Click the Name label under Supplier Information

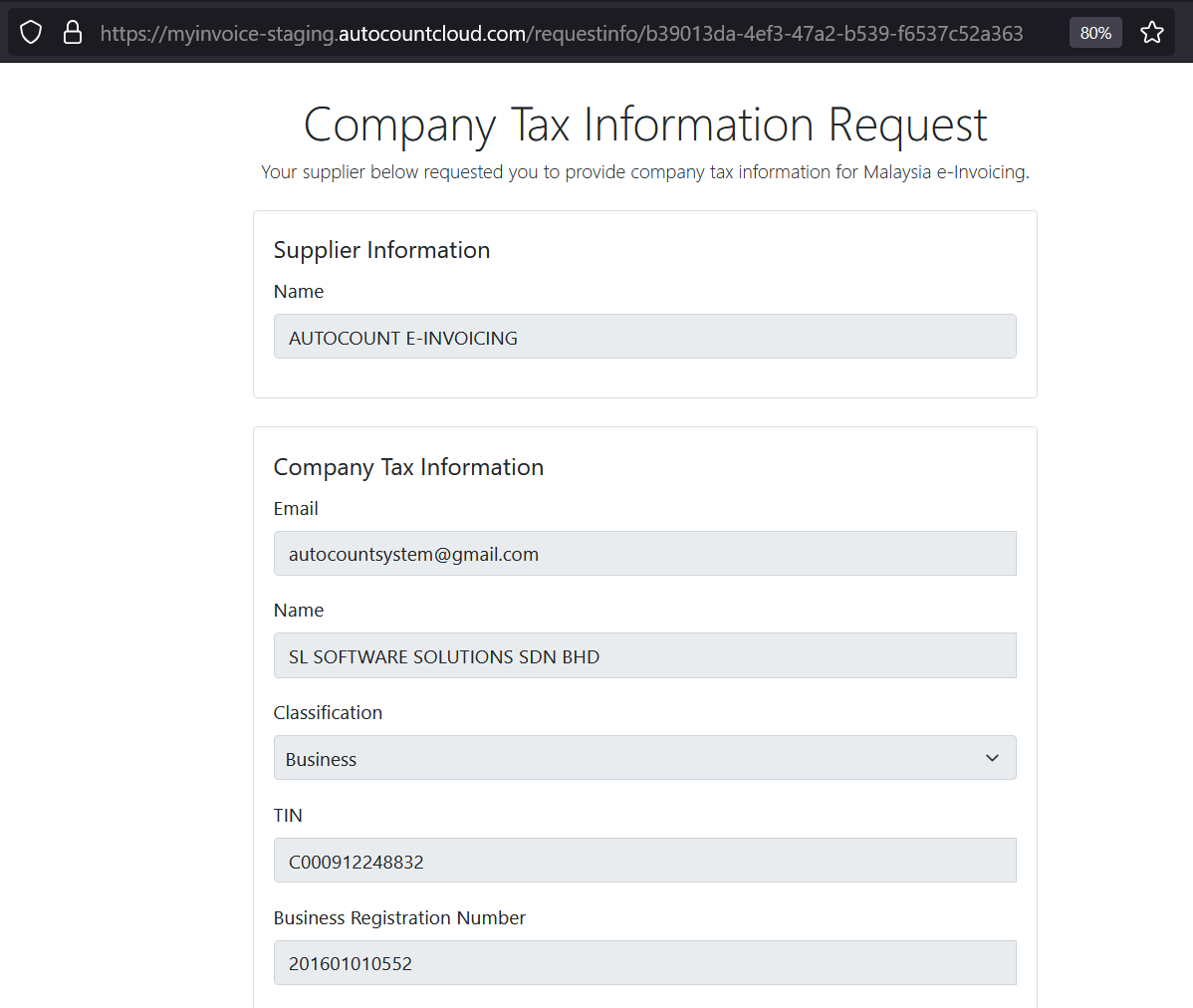click(299, 292)
